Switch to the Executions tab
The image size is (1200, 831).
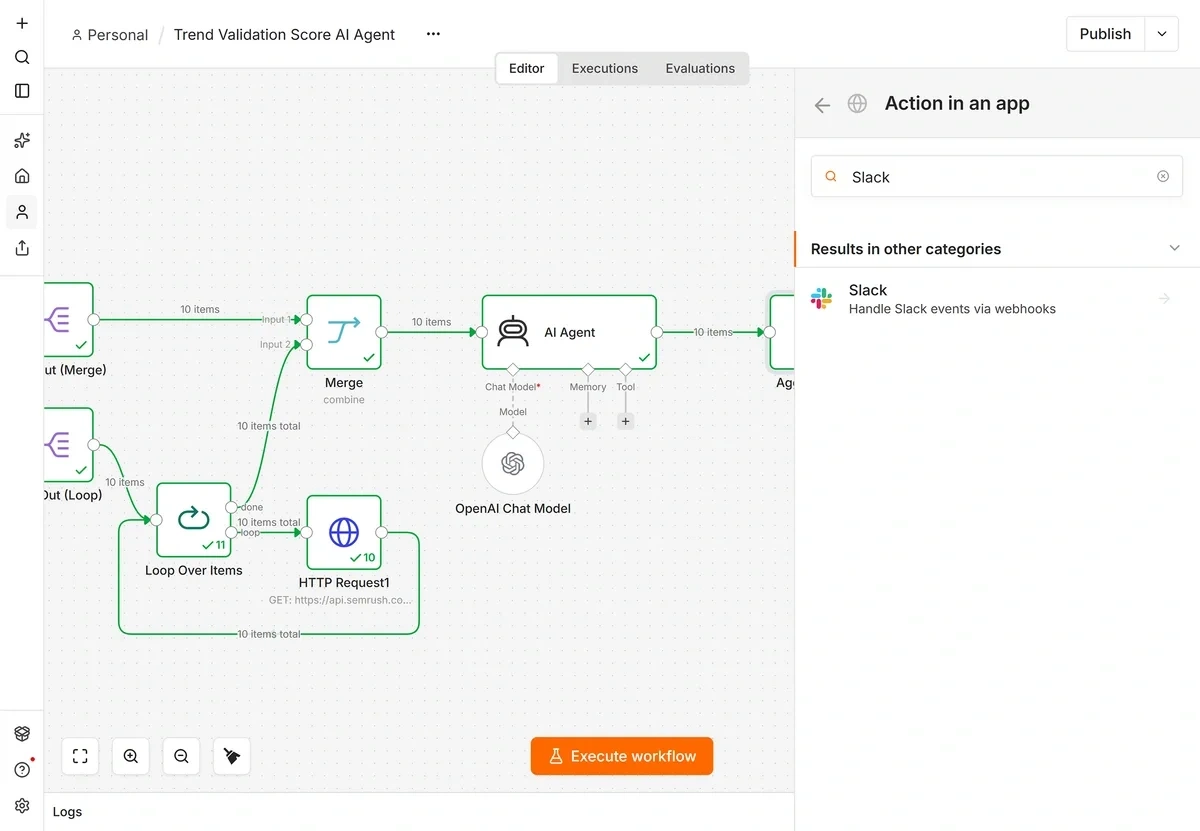click(x=605, y=68)
